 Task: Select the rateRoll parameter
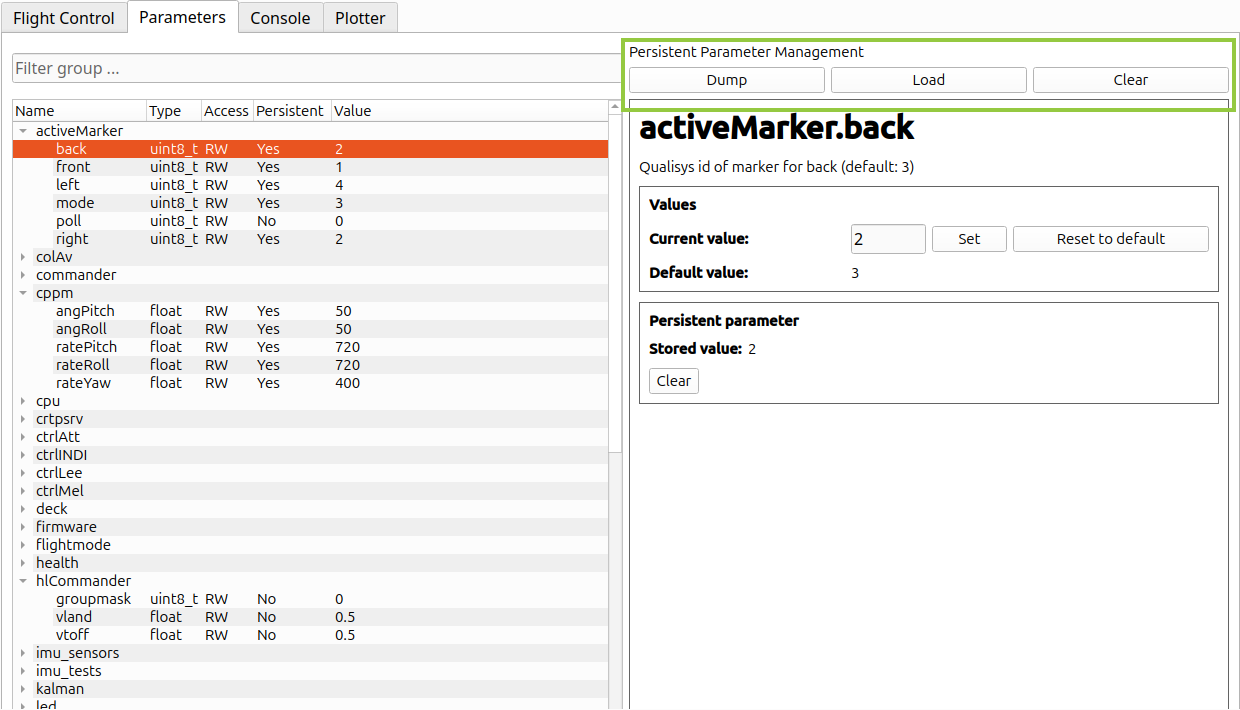coord(310,365)
